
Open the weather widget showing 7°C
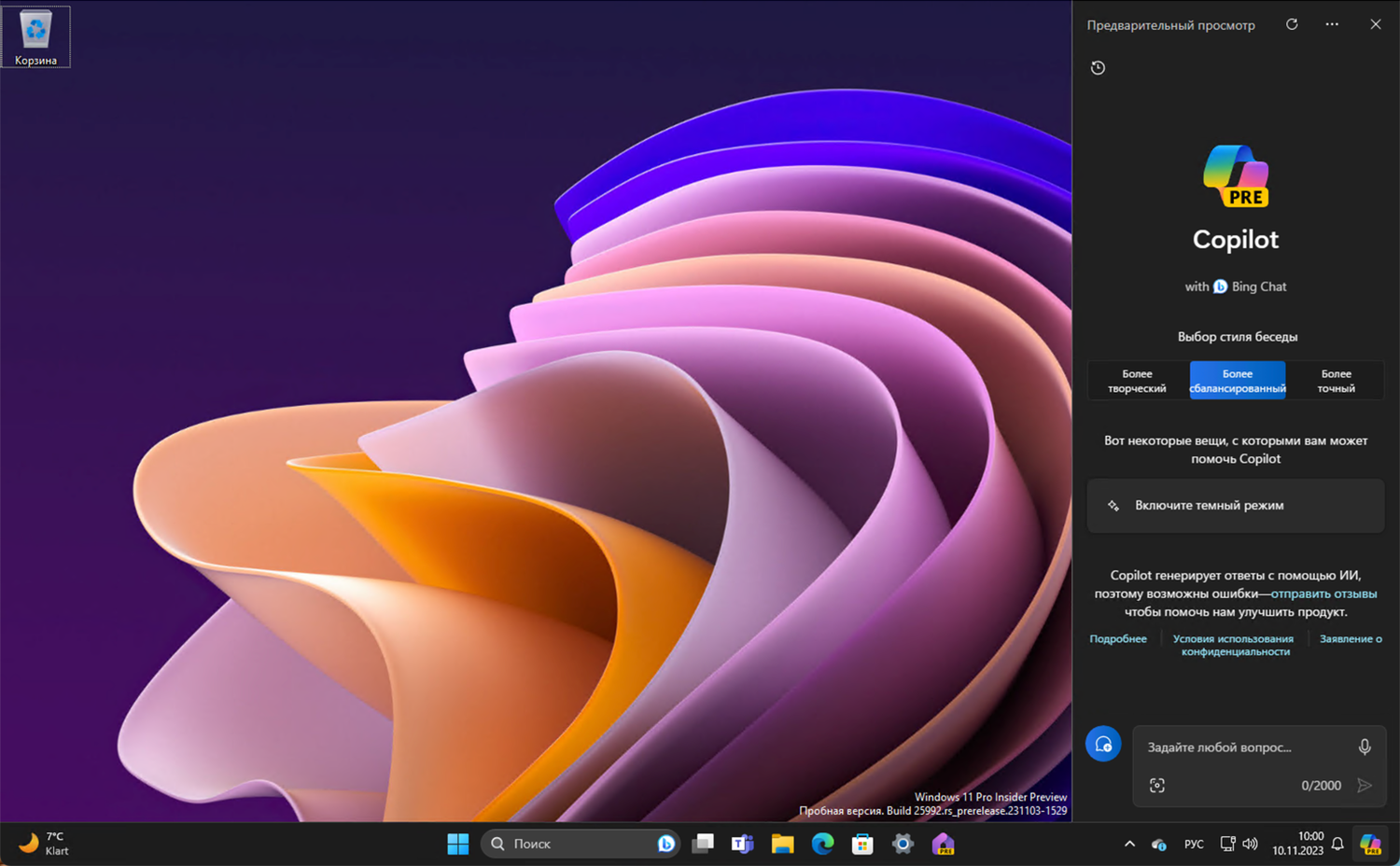coord(44,844)
